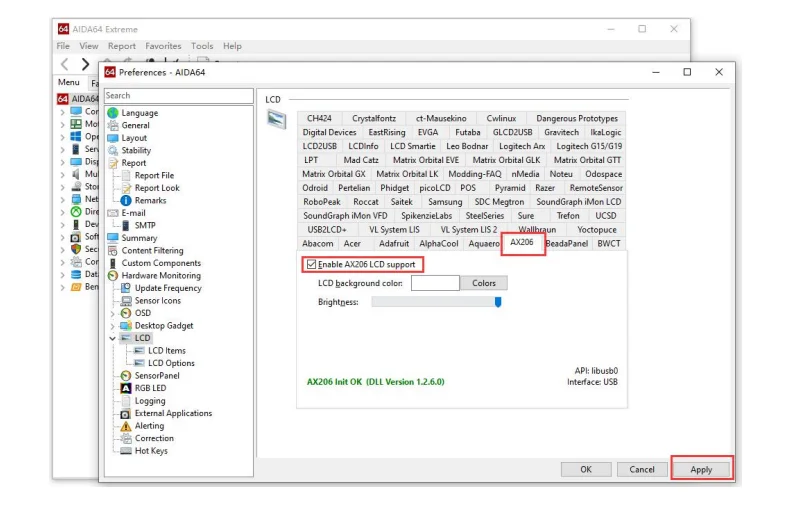Click the OSD icon
Screen dimensions: 806x524
126,313
